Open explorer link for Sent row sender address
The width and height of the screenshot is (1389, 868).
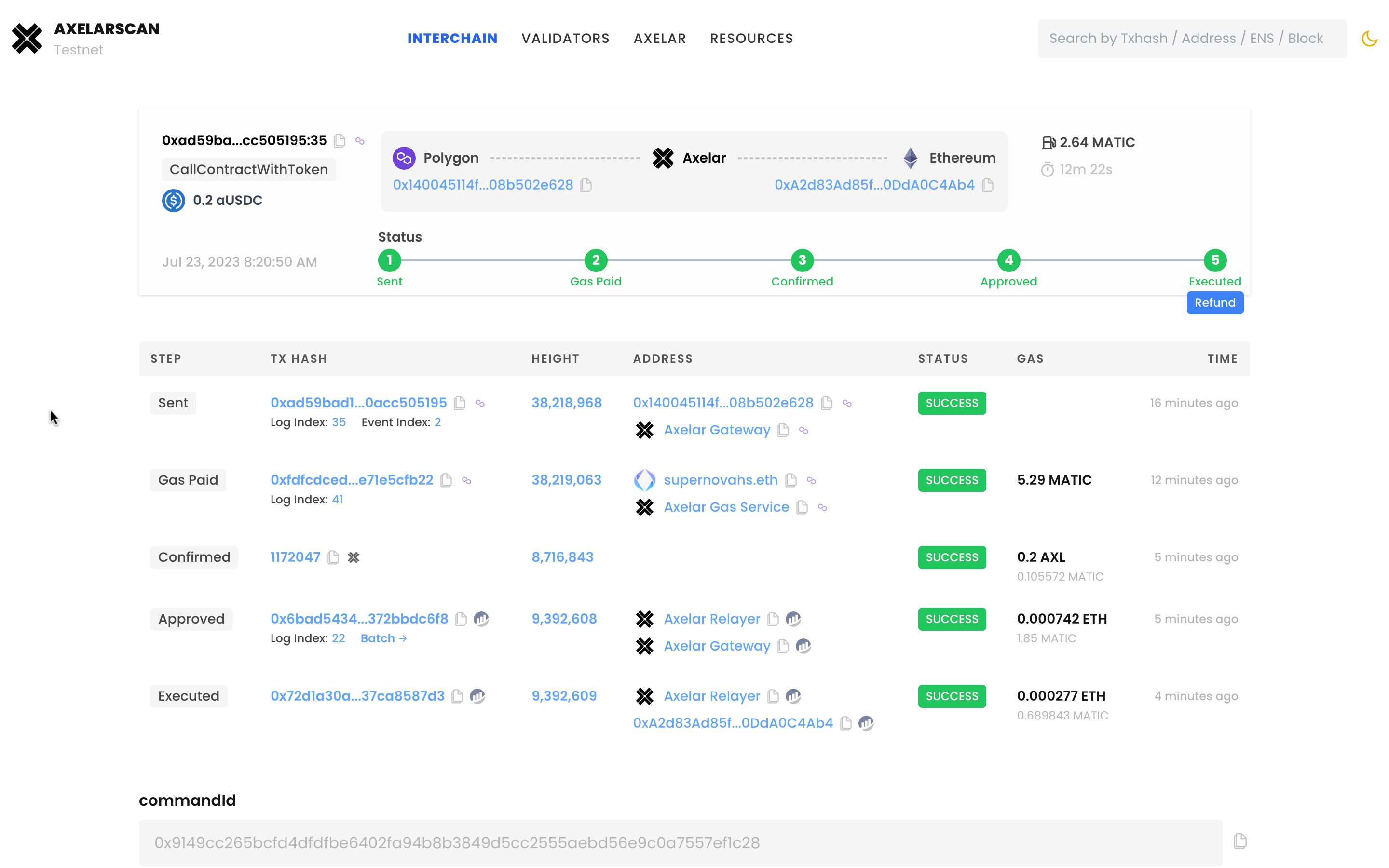coord(847,404)
